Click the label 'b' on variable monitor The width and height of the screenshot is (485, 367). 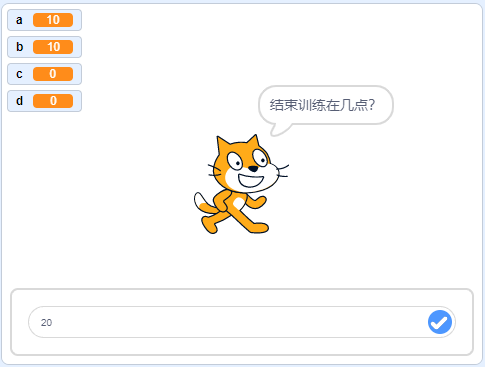pyautogui.click(x=19, y=47)
